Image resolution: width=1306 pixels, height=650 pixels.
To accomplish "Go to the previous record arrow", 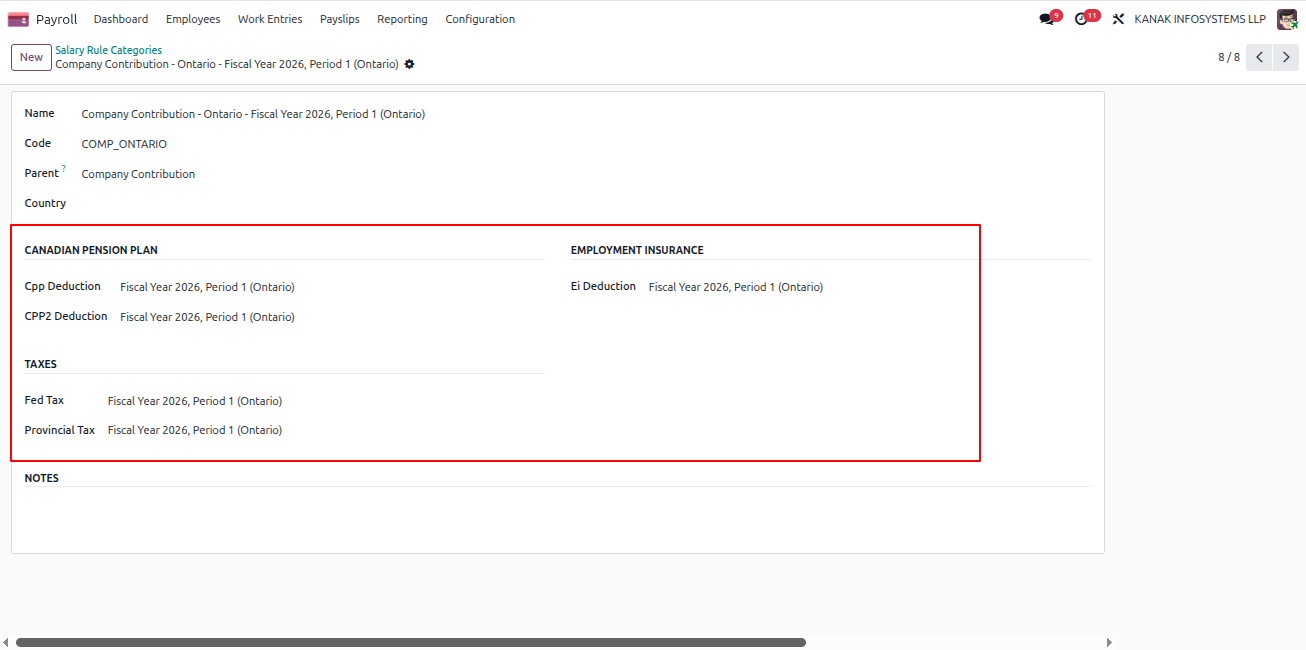I will coord(1260,57).
